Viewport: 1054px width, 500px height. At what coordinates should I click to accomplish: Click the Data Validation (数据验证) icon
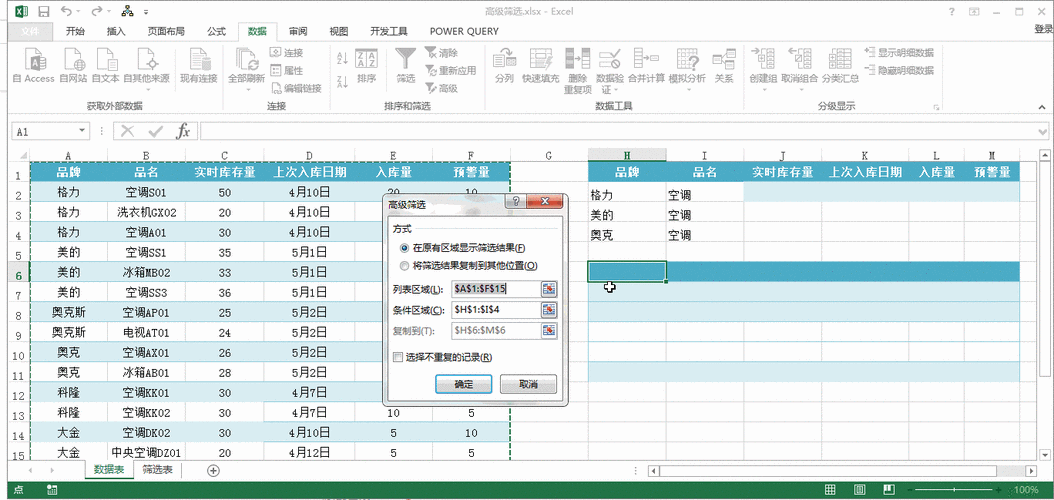tap(610, 60)
